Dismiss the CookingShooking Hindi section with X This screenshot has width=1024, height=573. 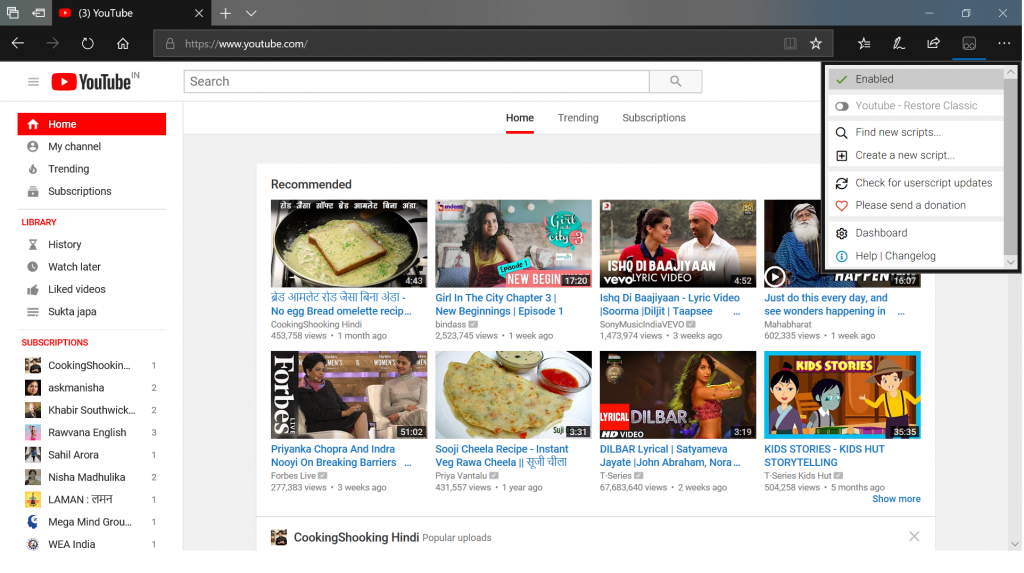click(914, 536)
